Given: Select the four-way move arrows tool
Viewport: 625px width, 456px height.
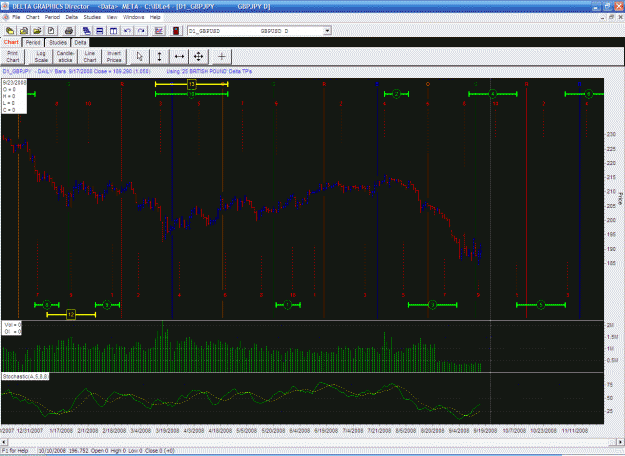Looking at the screenshot, I should click(x=199, y=57).
